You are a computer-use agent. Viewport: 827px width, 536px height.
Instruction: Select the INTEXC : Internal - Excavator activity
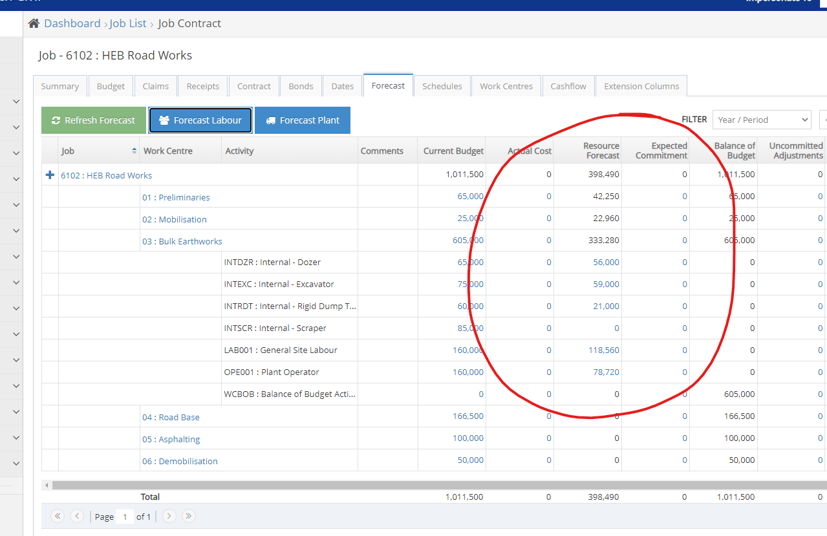(278, 284)
